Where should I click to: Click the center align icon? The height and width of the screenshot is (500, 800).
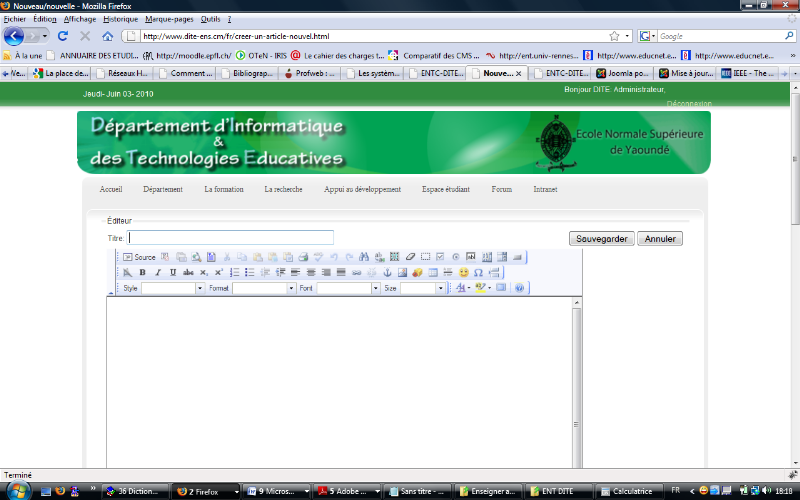[311, 272]
